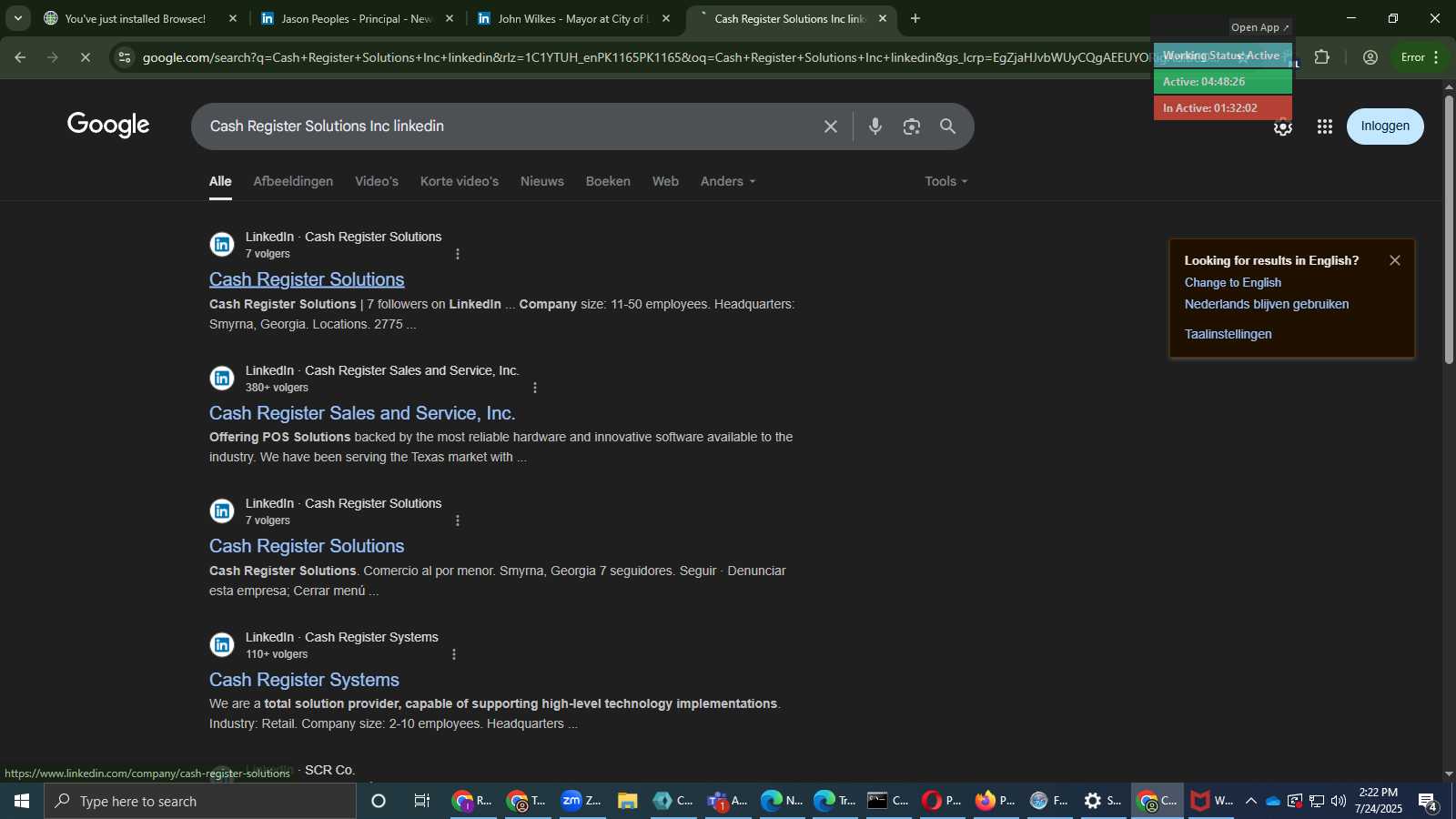Open Taalinstellingen link
Image resolution: width=1456 pixels, height=819 pixels.
(1228, 334)
